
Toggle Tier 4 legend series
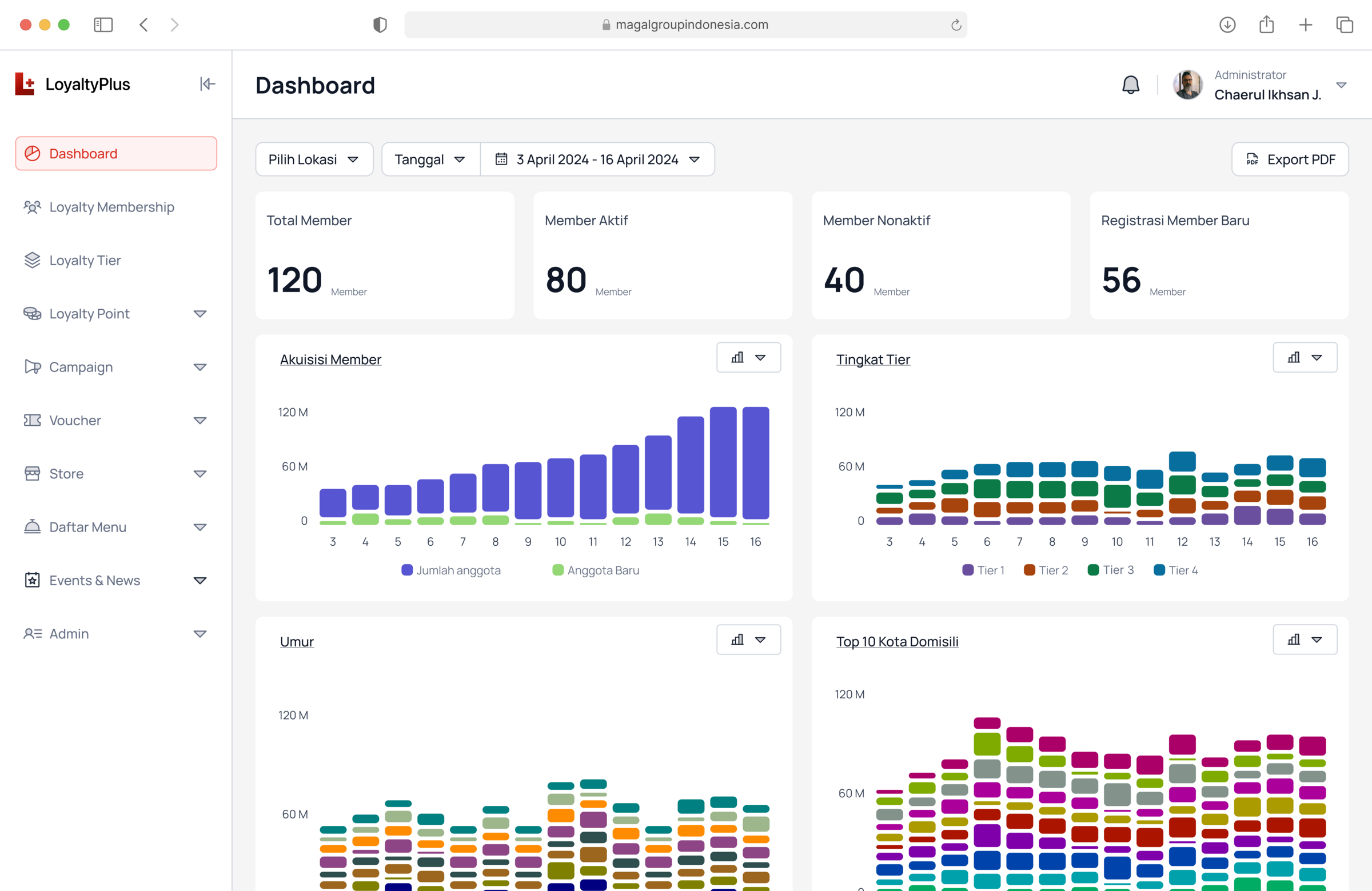[1175, 570]
